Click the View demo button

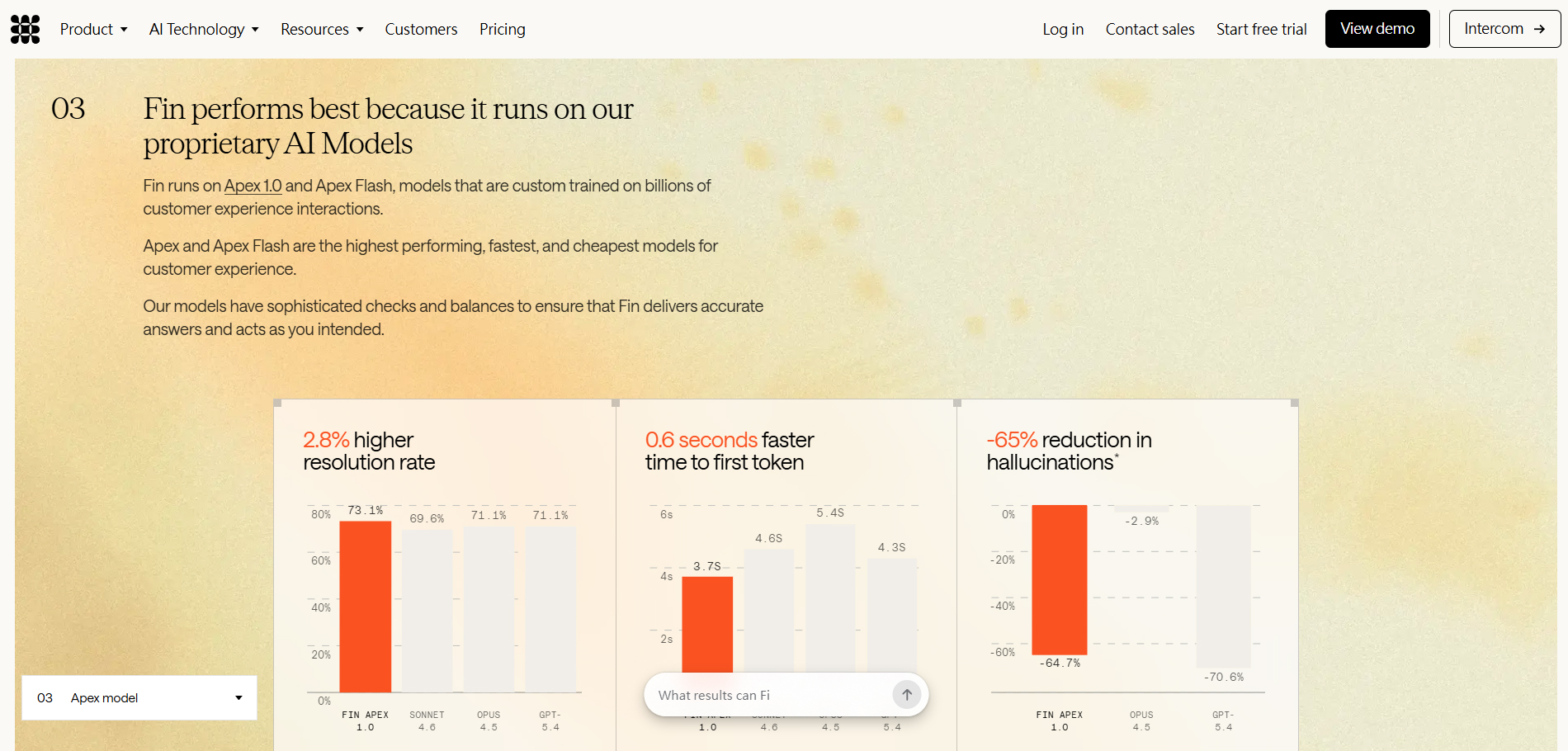(x=1377, y=29)
